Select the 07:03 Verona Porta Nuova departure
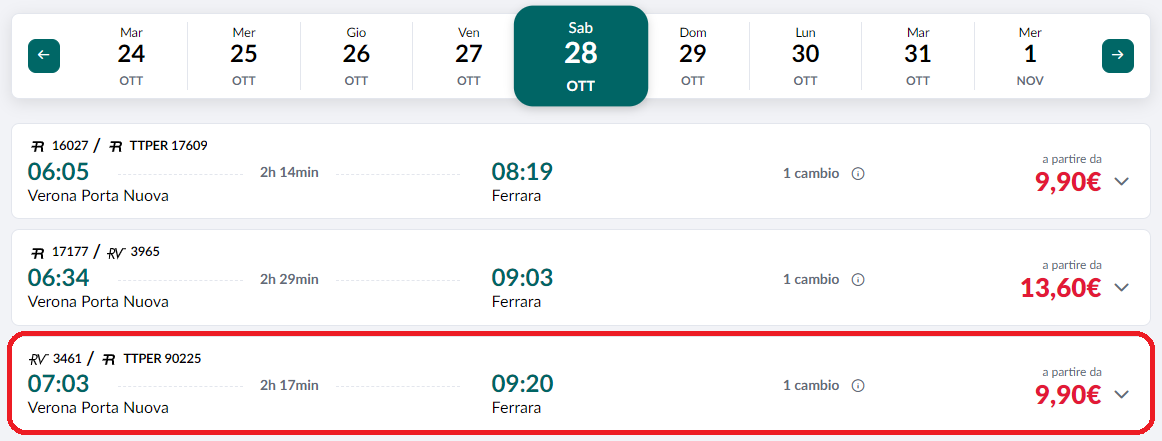Image resolution: width=1162 pixels, height=441 pixels. coord(98,394)
